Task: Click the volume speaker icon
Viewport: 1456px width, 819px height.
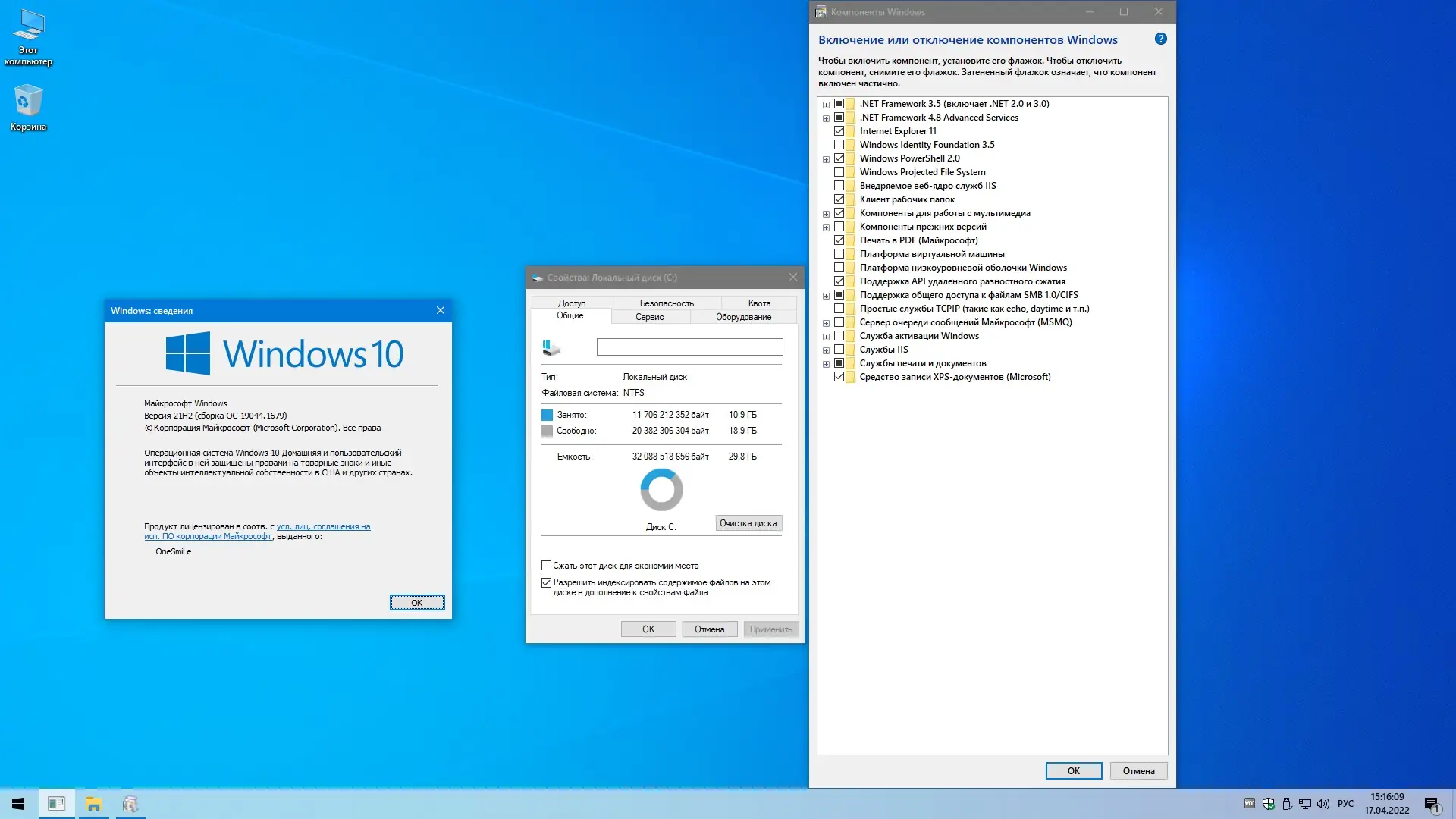Action: 1323,804
